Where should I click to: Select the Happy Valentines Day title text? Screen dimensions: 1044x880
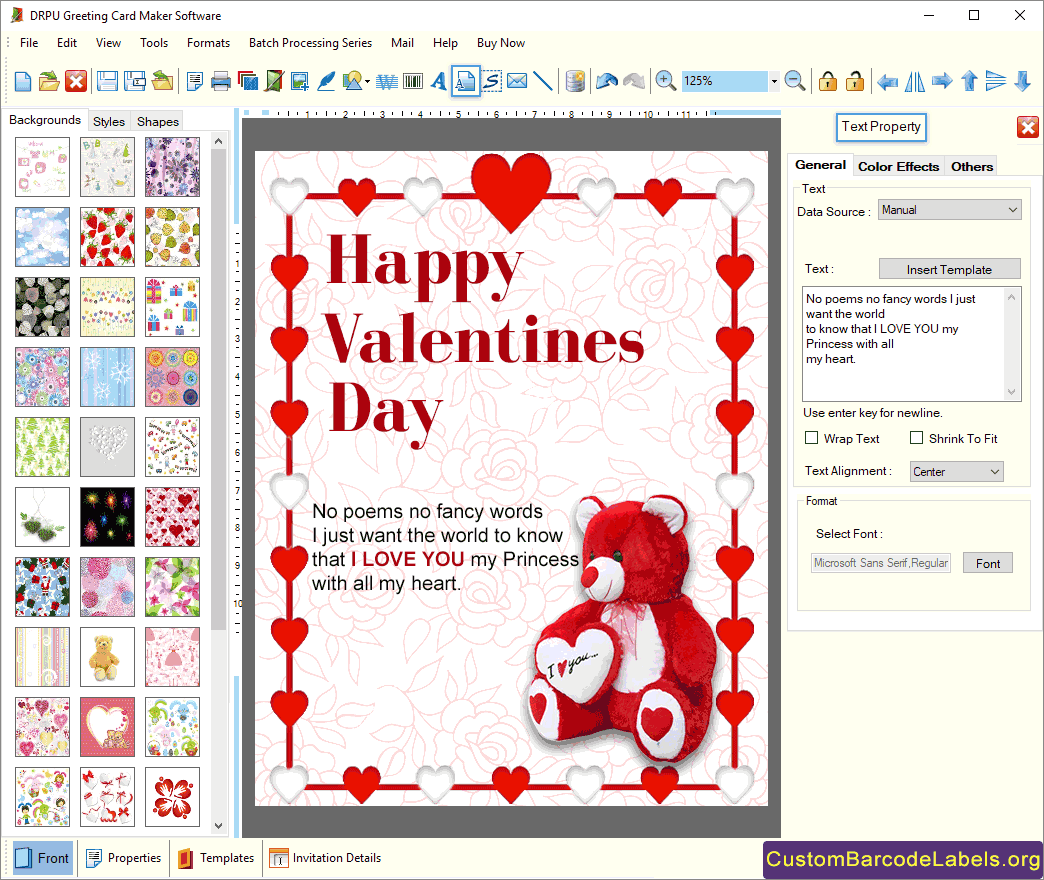coord(484,339)
